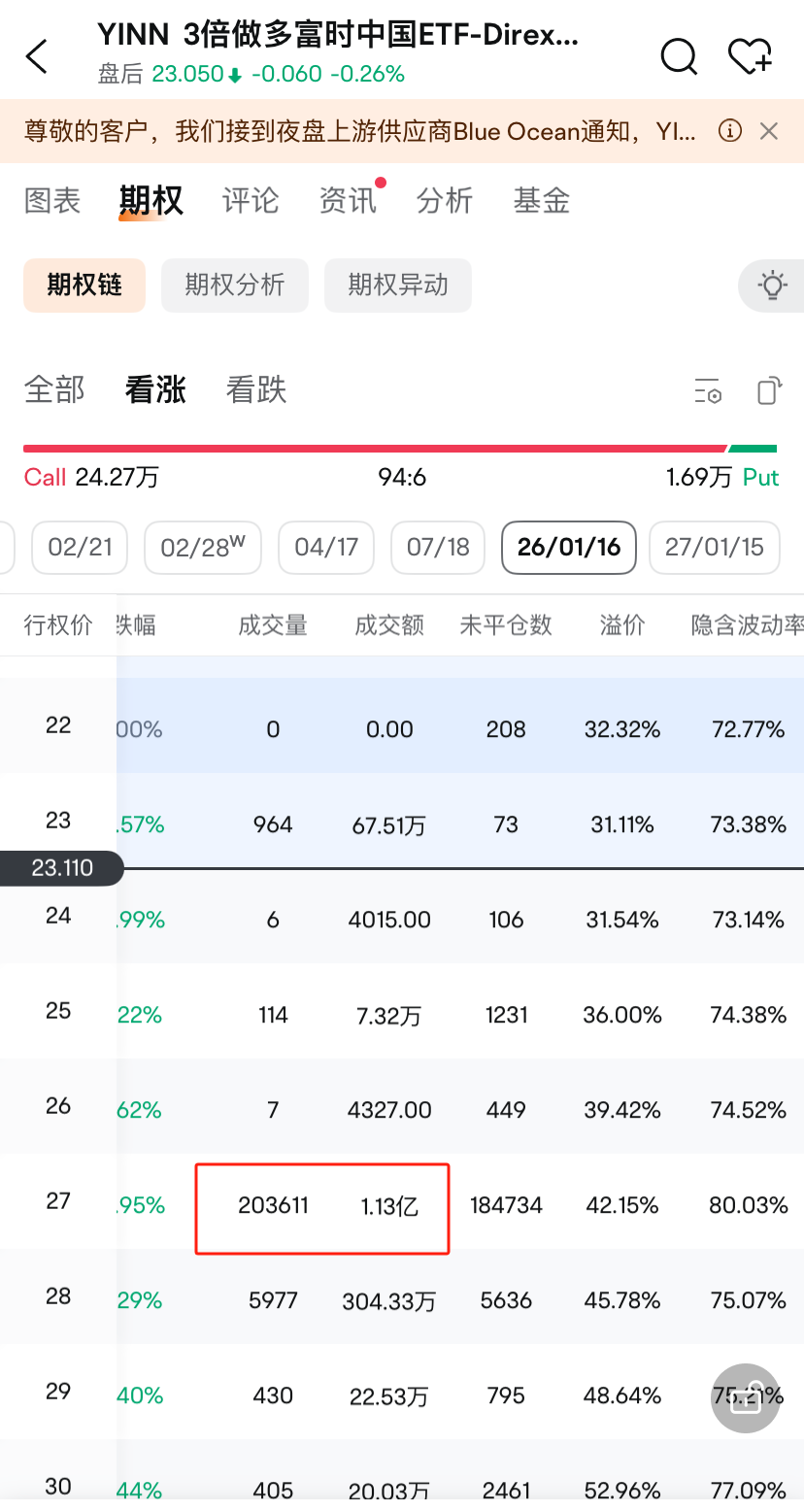The height and width of the screenshot is (1512, 804).
Task: Tap volume value 203611
Action: 273,1206
